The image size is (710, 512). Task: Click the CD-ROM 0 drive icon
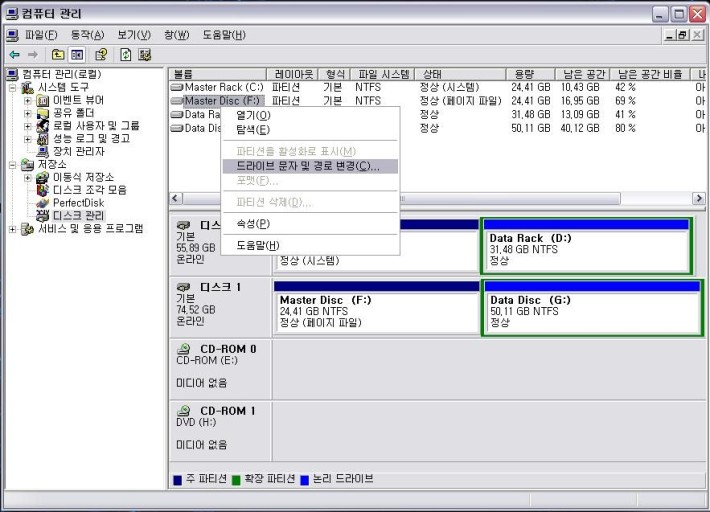tap(184, 349)
